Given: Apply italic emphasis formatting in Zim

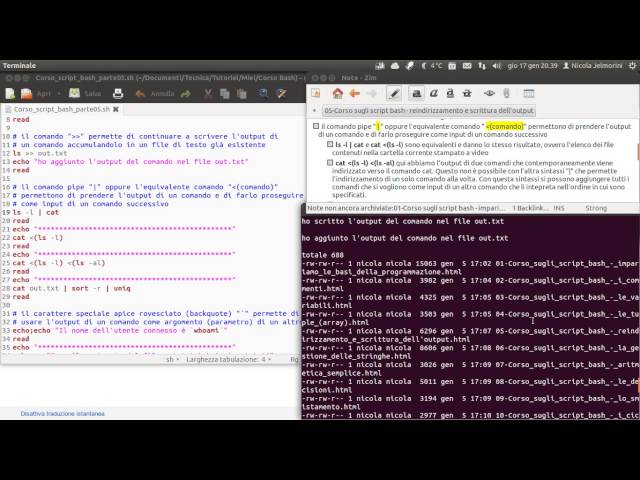Looking at the screenshot, I should (x=433, y=93).
